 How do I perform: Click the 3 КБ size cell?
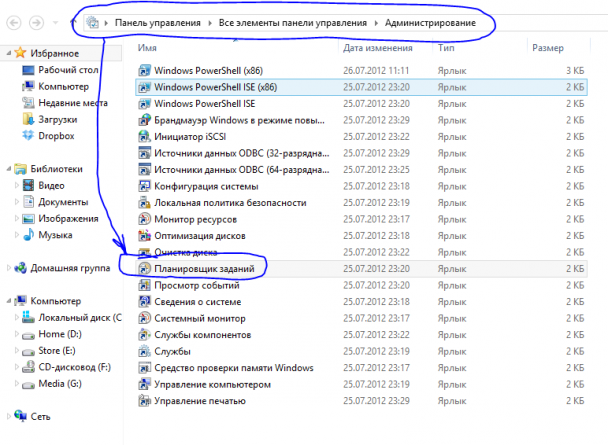575,71
